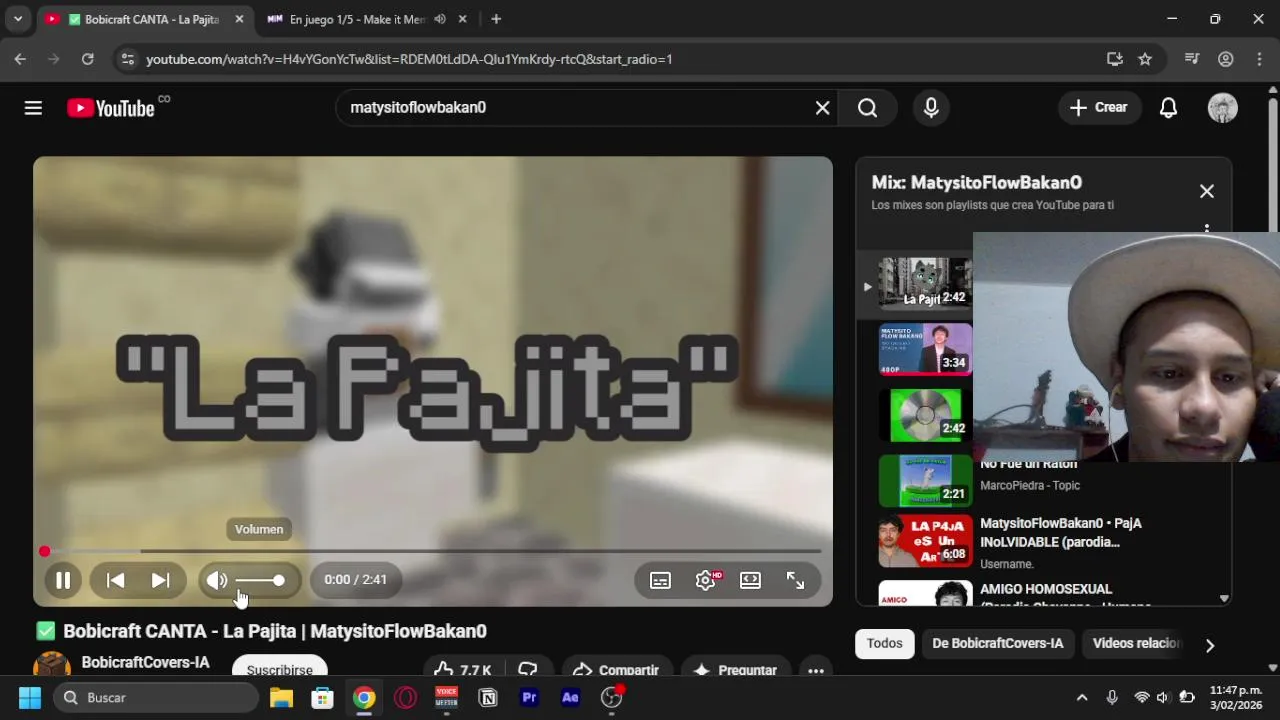Pause the video with the pause button
The image size is (1280, 720).
(x=63, y=580)
